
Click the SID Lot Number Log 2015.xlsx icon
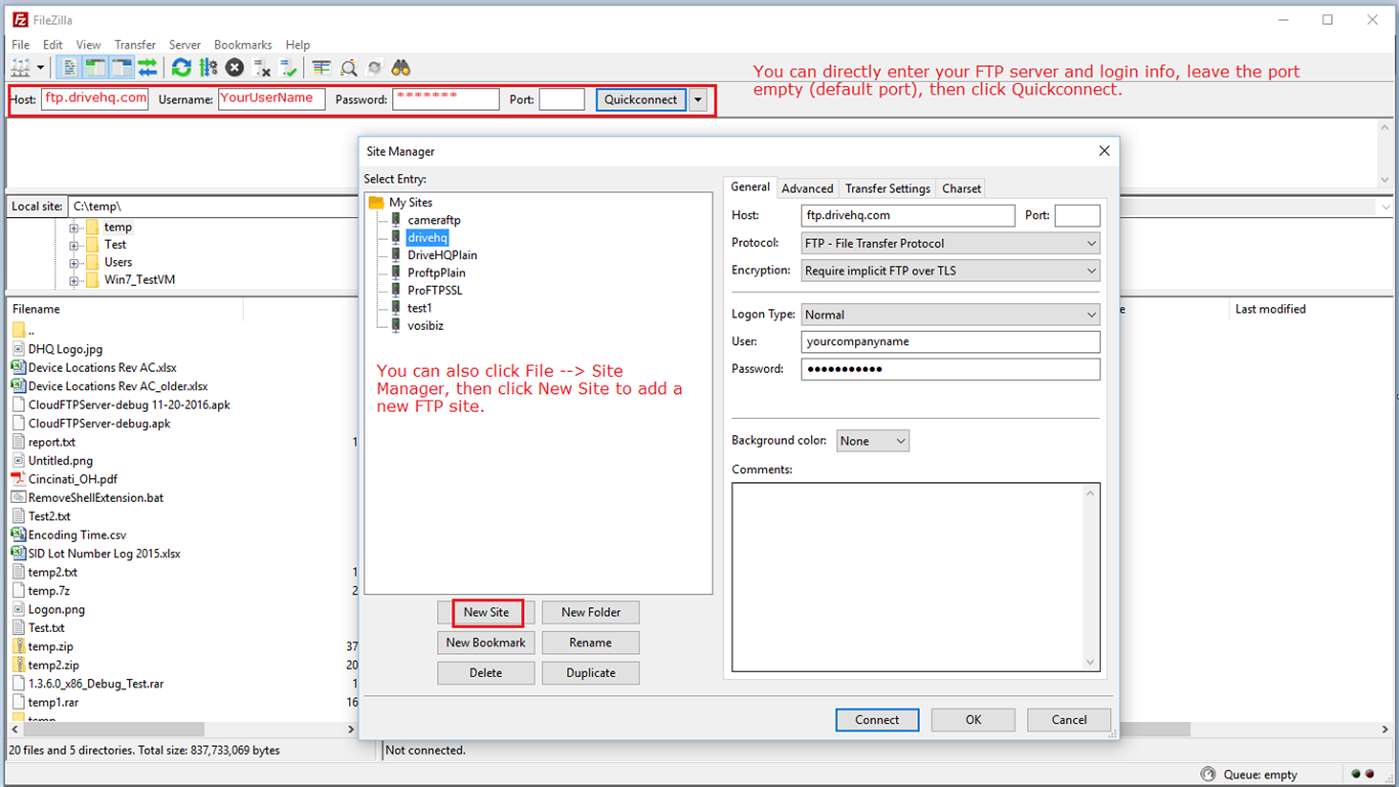pos(18,553)
